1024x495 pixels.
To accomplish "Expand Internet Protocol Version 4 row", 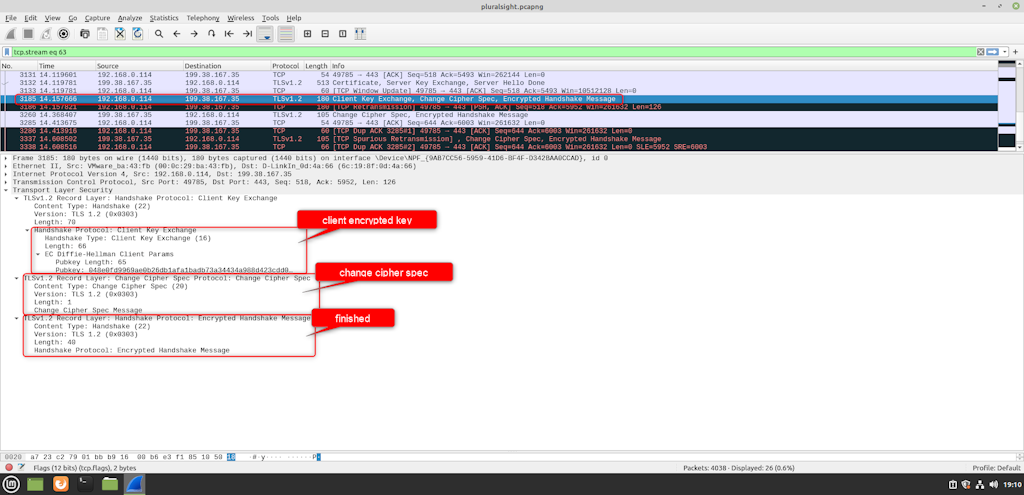I will pos(6,174).
